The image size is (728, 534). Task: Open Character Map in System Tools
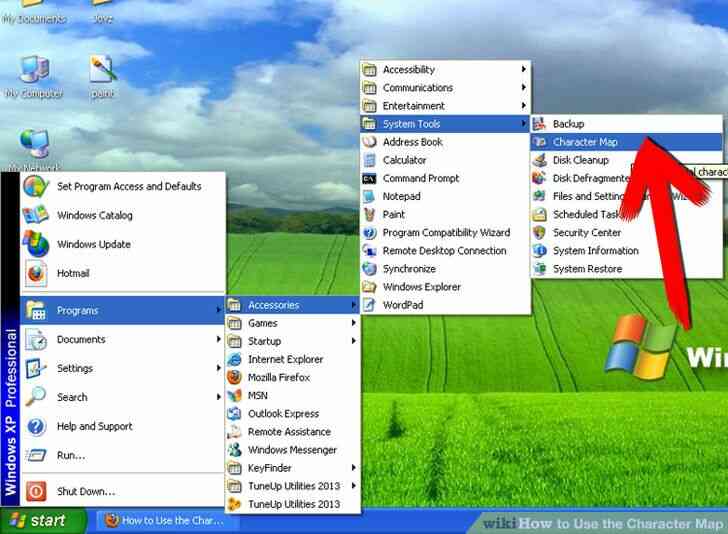click(x=626, y=142)
